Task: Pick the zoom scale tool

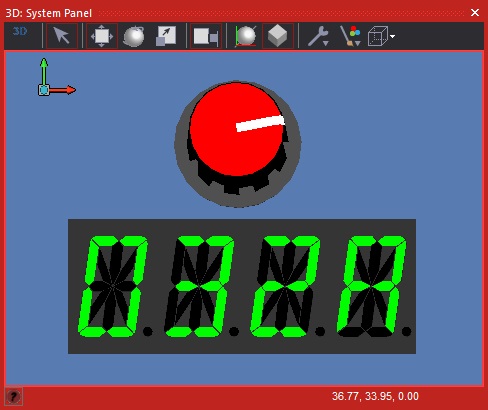Action: (x=166, y=36)
